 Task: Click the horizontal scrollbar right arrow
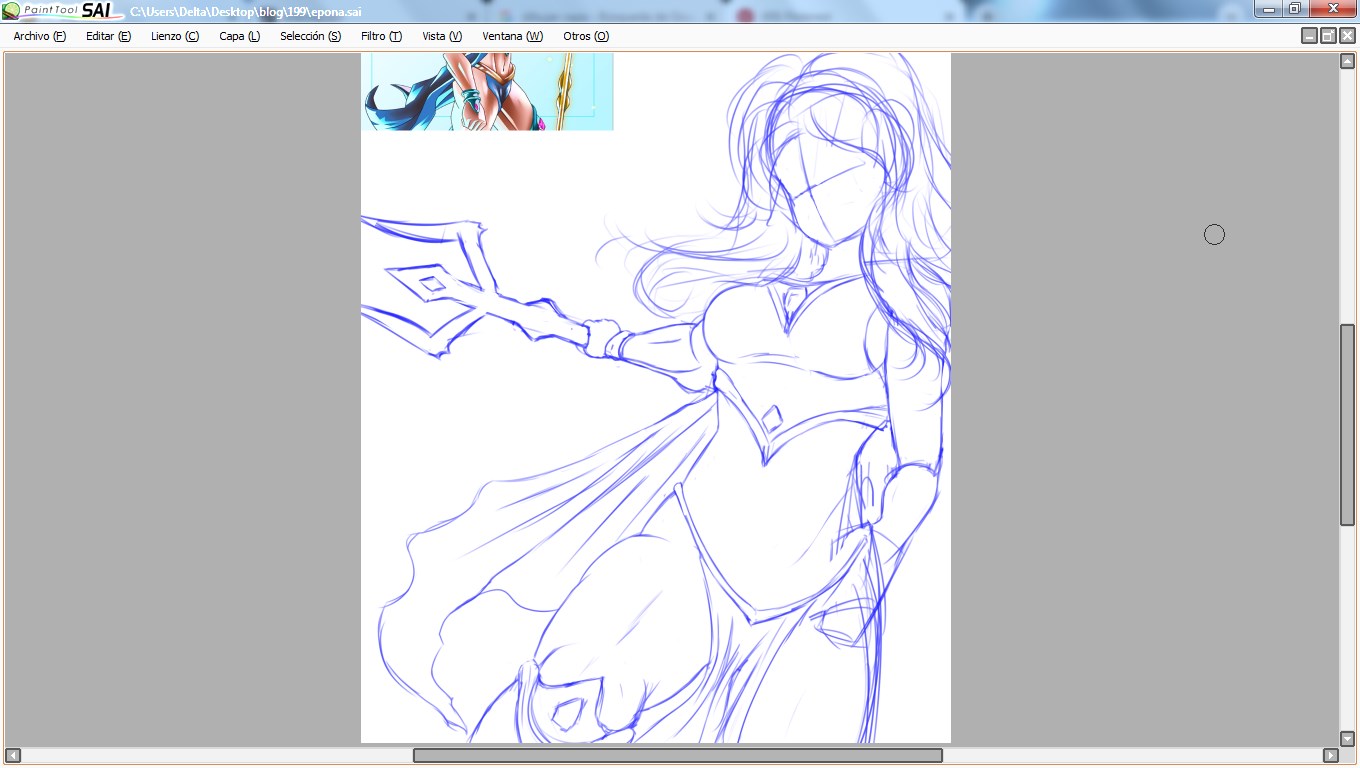(x=1330, y=755)
